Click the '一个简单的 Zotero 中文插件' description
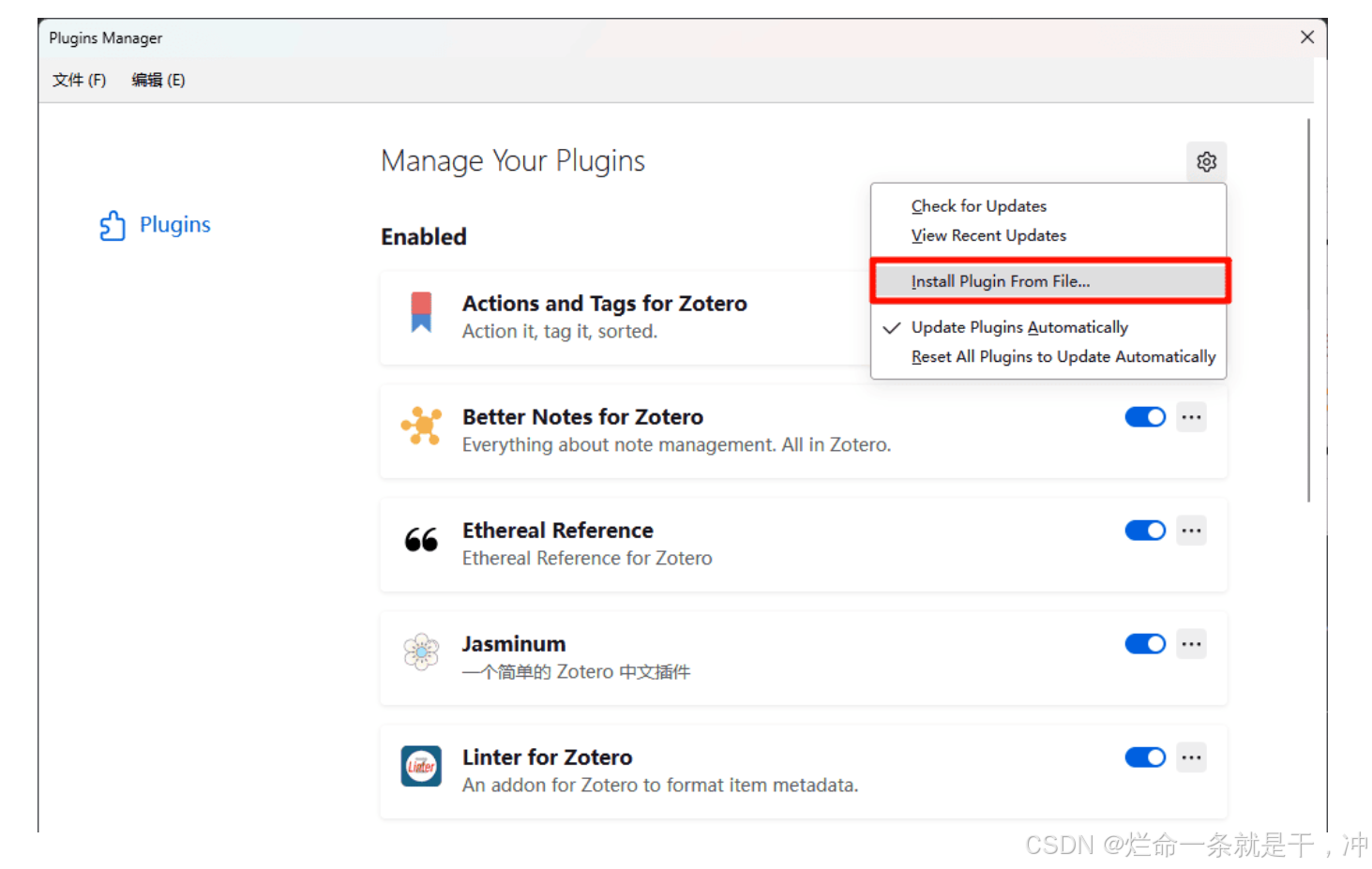1372x869 pixels. [x=576, y=671]
